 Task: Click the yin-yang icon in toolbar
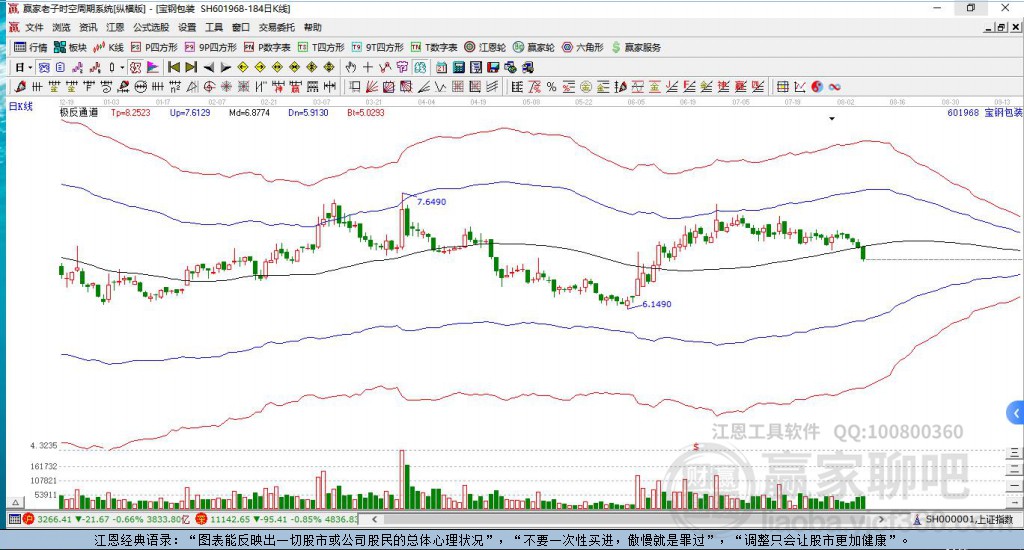click(817, 87)
